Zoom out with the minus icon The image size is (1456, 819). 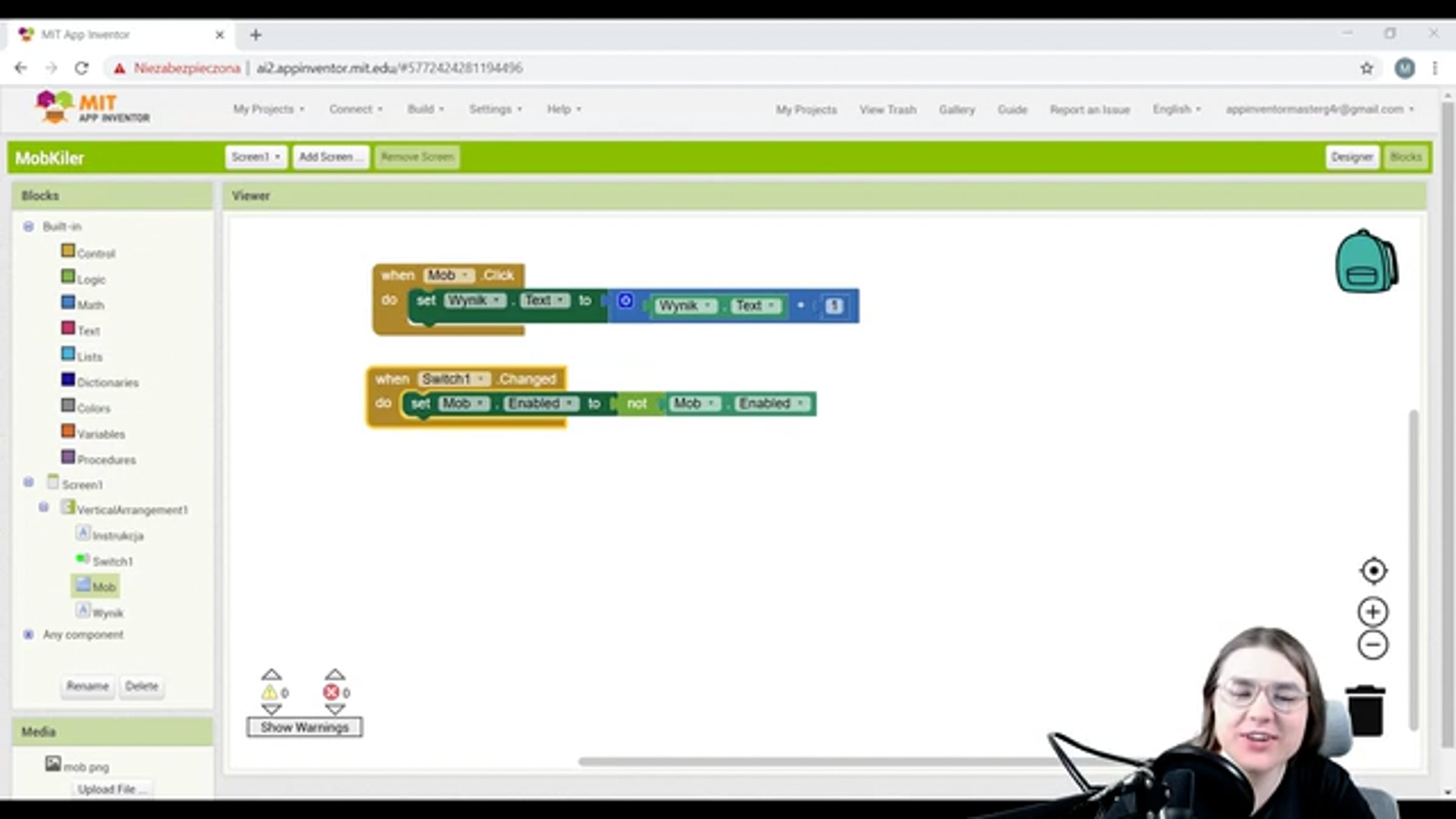coord(1372,644)
